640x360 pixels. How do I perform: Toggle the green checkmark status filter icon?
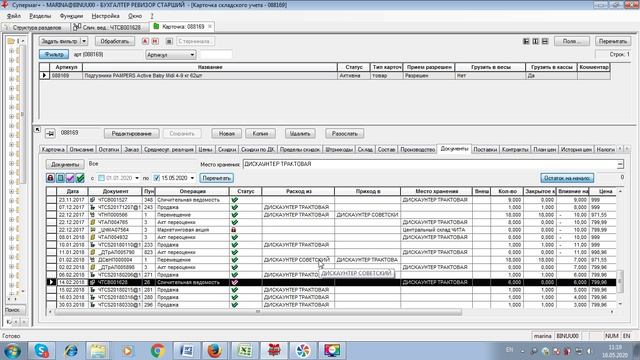pyautogui.click(x=80, y=178)
